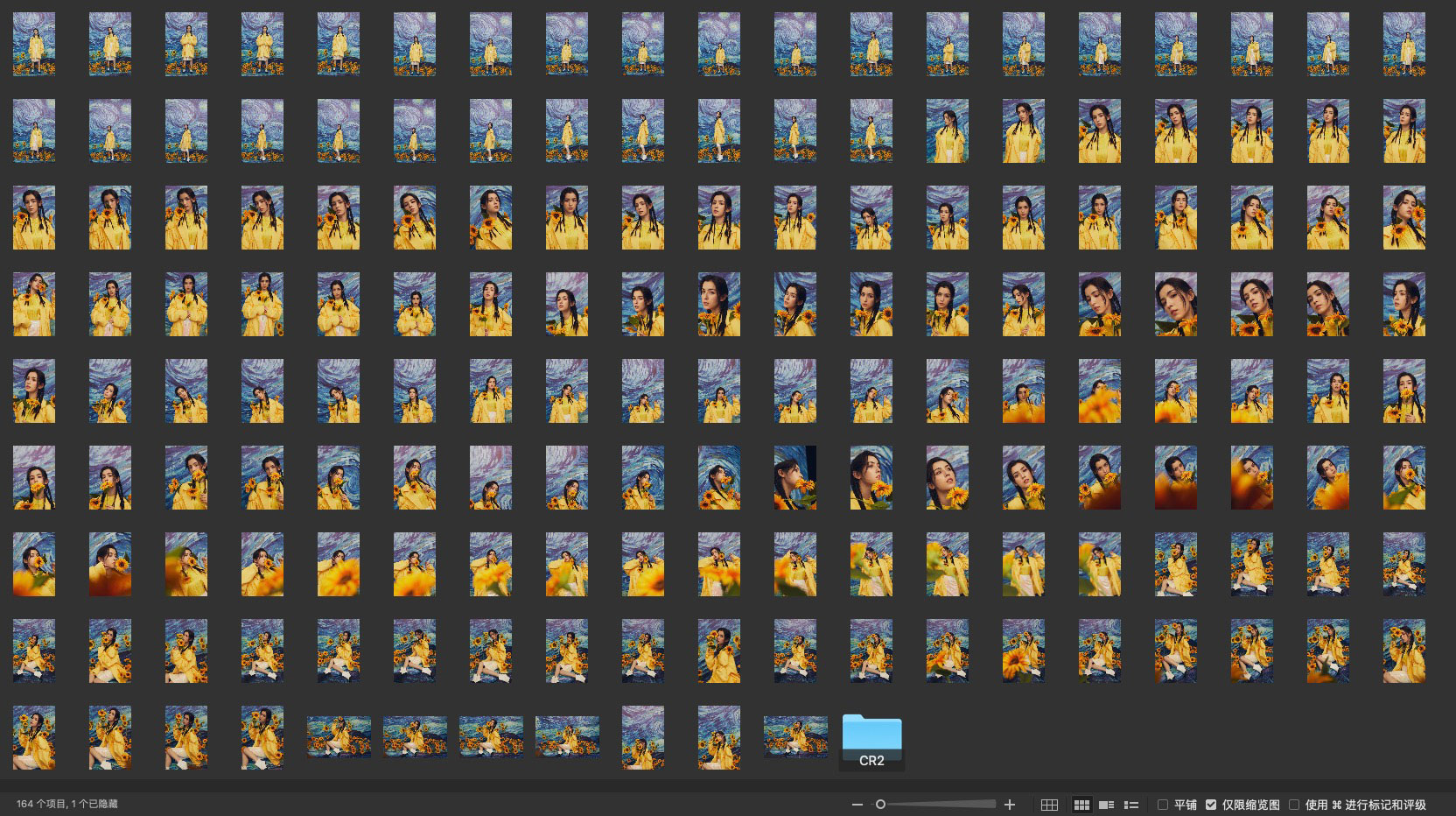Screen dimensions: 1456x816
Task: Switch to details view icon
Action: coord(1106,805)
